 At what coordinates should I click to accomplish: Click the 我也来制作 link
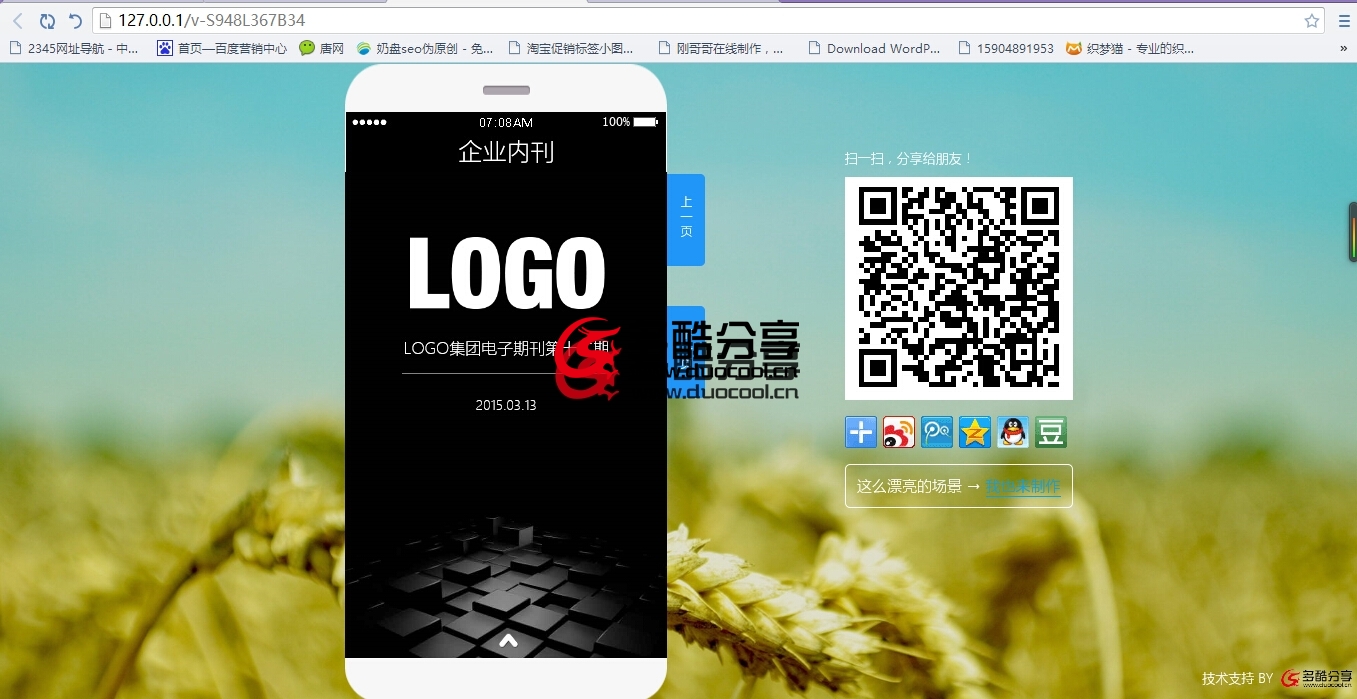(1023, 487)
